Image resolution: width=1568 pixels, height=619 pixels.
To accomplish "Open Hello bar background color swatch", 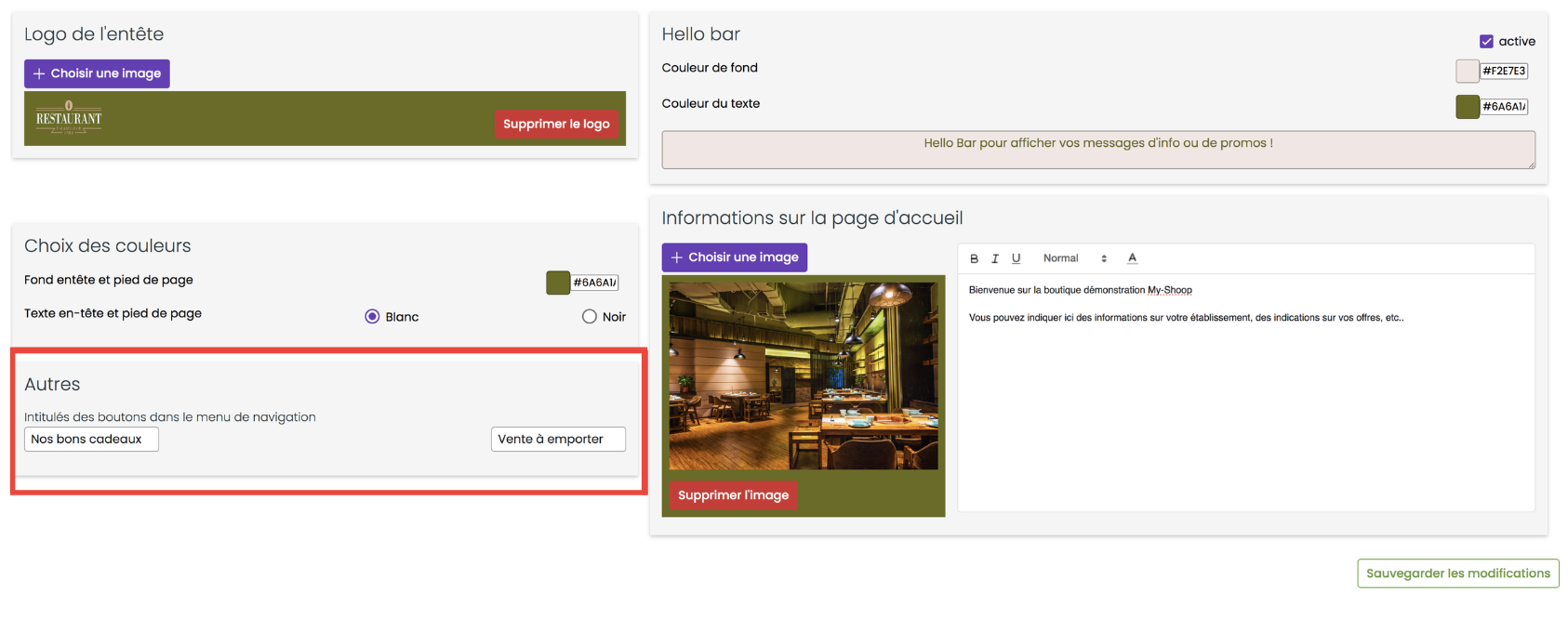I will (1467, 71).
